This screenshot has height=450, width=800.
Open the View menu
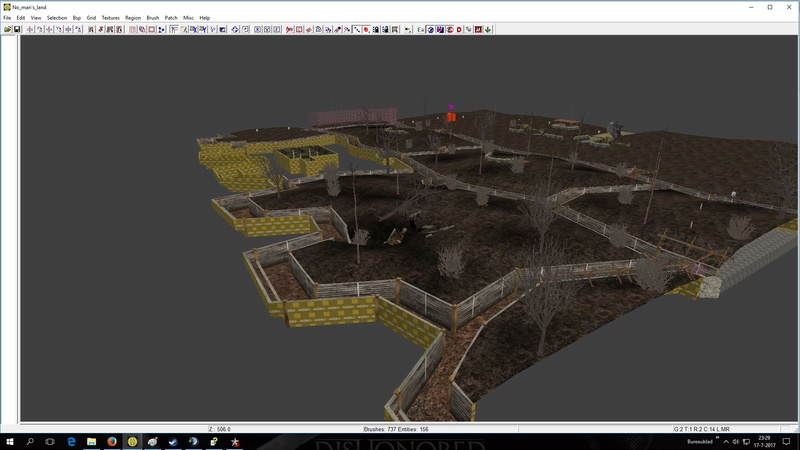pos(36,18)
